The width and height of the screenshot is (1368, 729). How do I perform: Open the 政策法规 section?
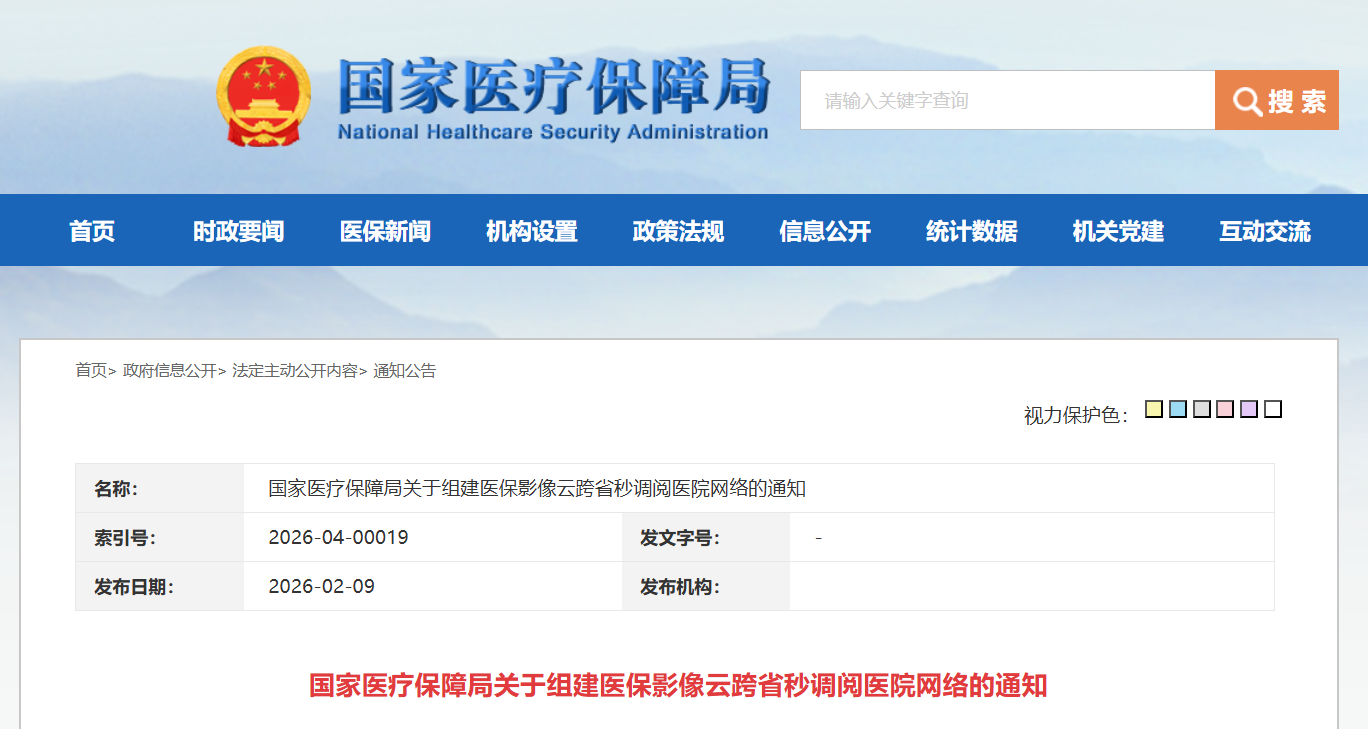678,230
